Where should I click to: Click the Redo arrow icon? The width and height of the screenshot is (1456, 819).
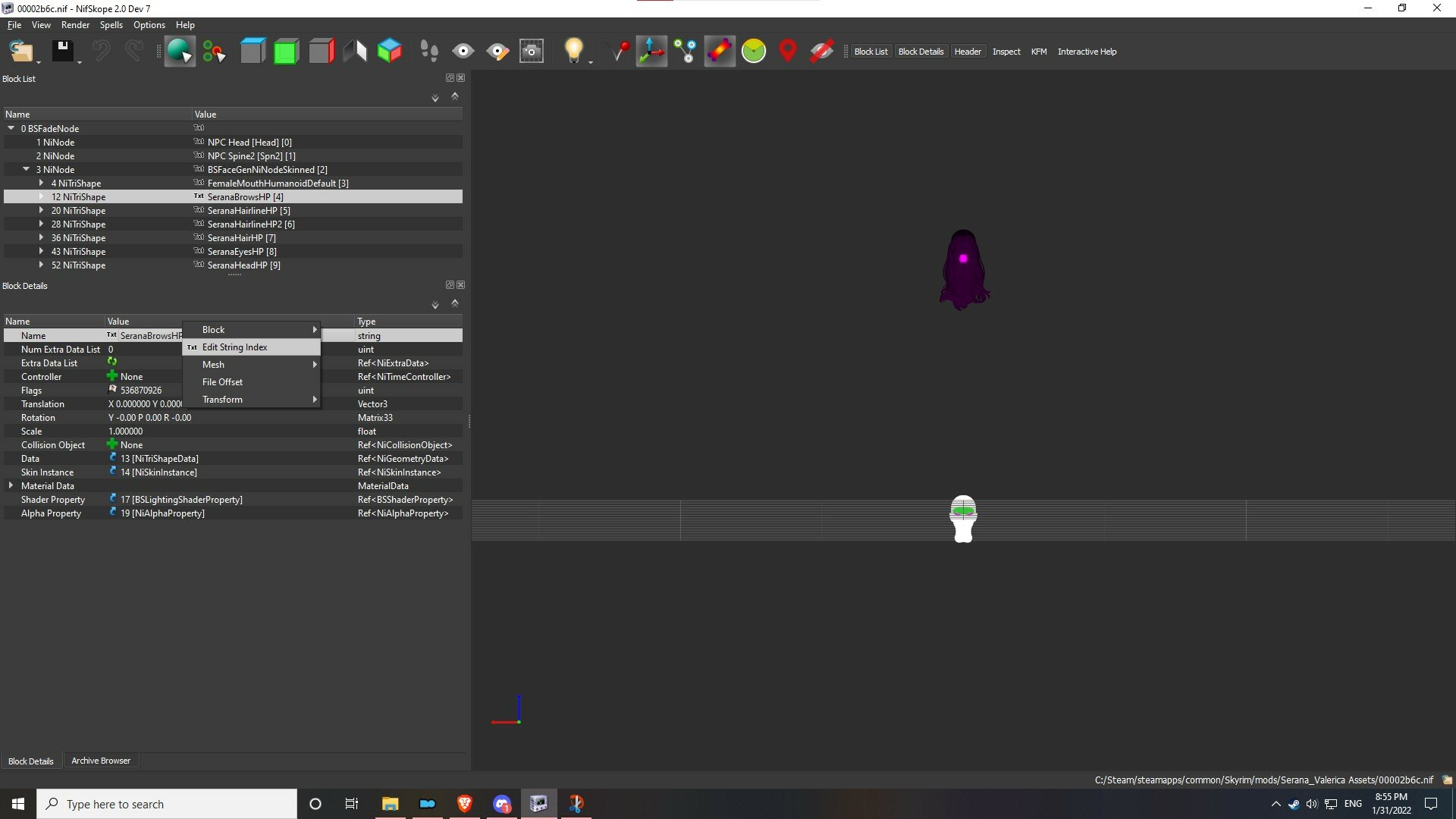[x=133, y=52]
